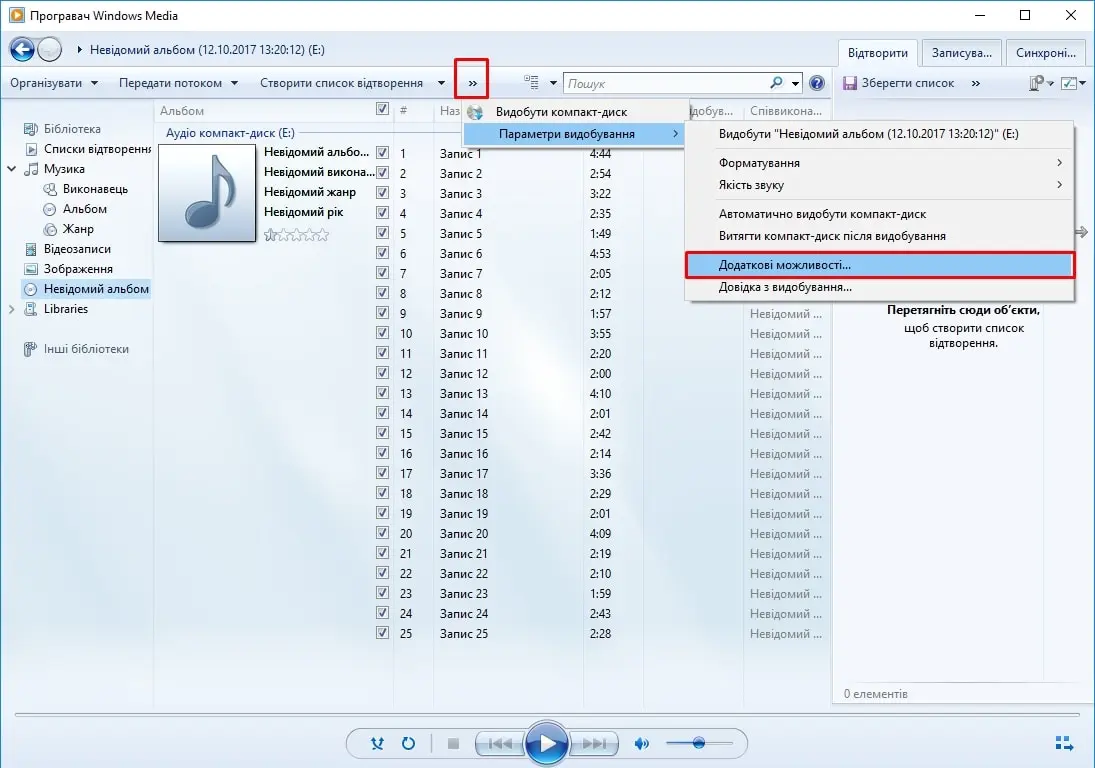Click the floppy disk Save list icon

(850, 83)
